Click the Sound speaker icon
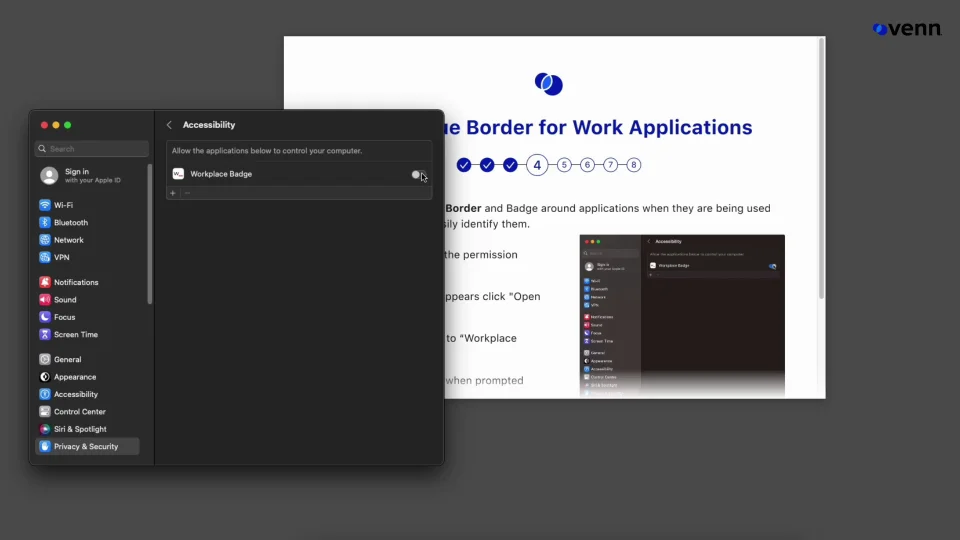960x540 pixels. coord(45,299)
